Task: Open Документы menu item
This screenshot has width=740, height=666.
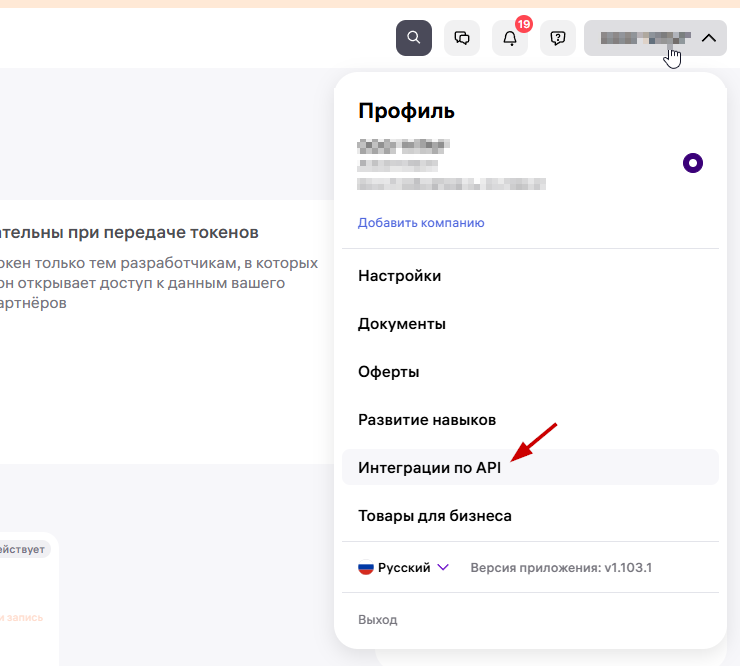Action: 530,324
